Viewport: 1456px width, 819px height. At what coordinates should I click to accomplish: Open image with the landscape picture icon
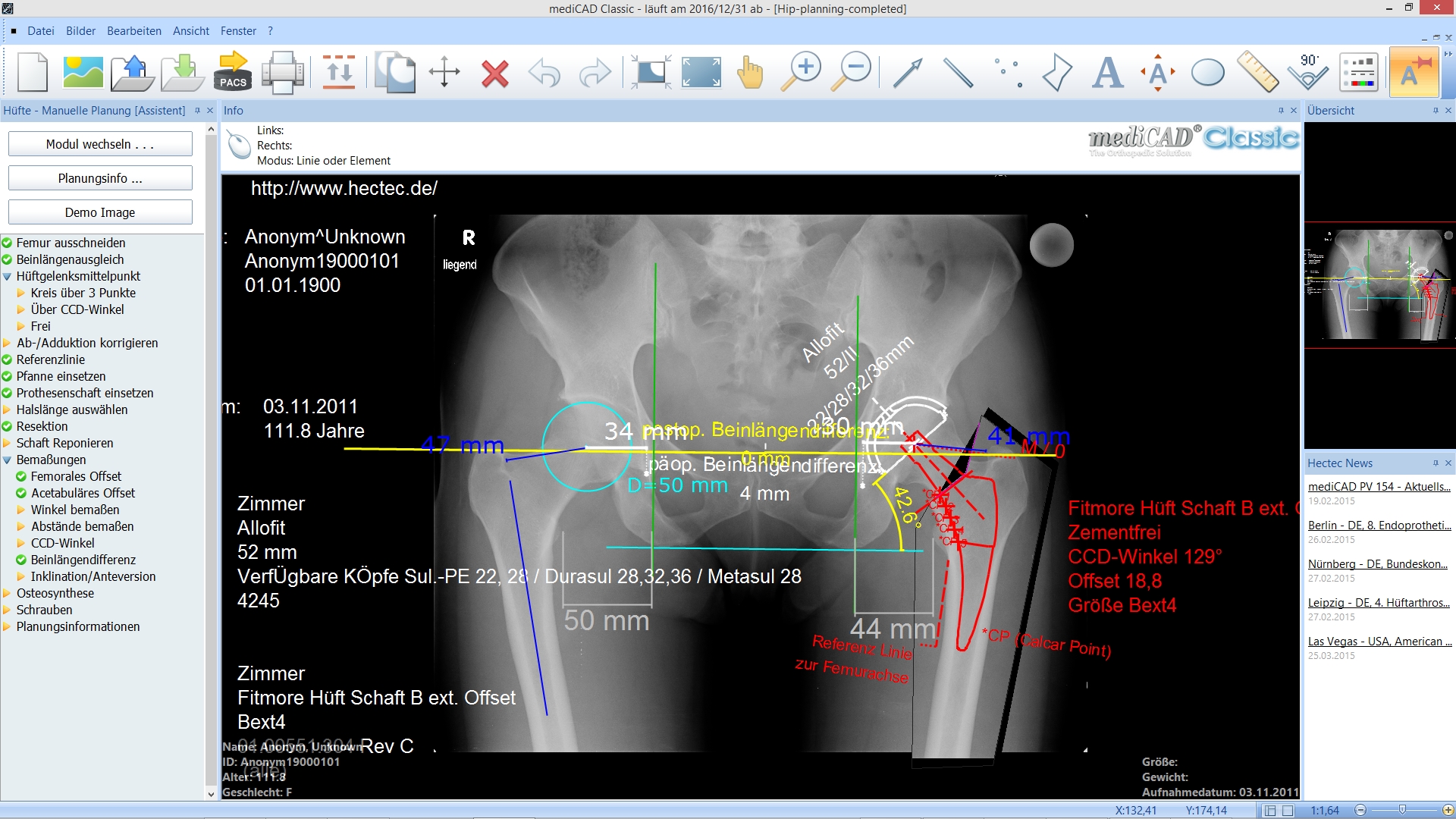83,73
